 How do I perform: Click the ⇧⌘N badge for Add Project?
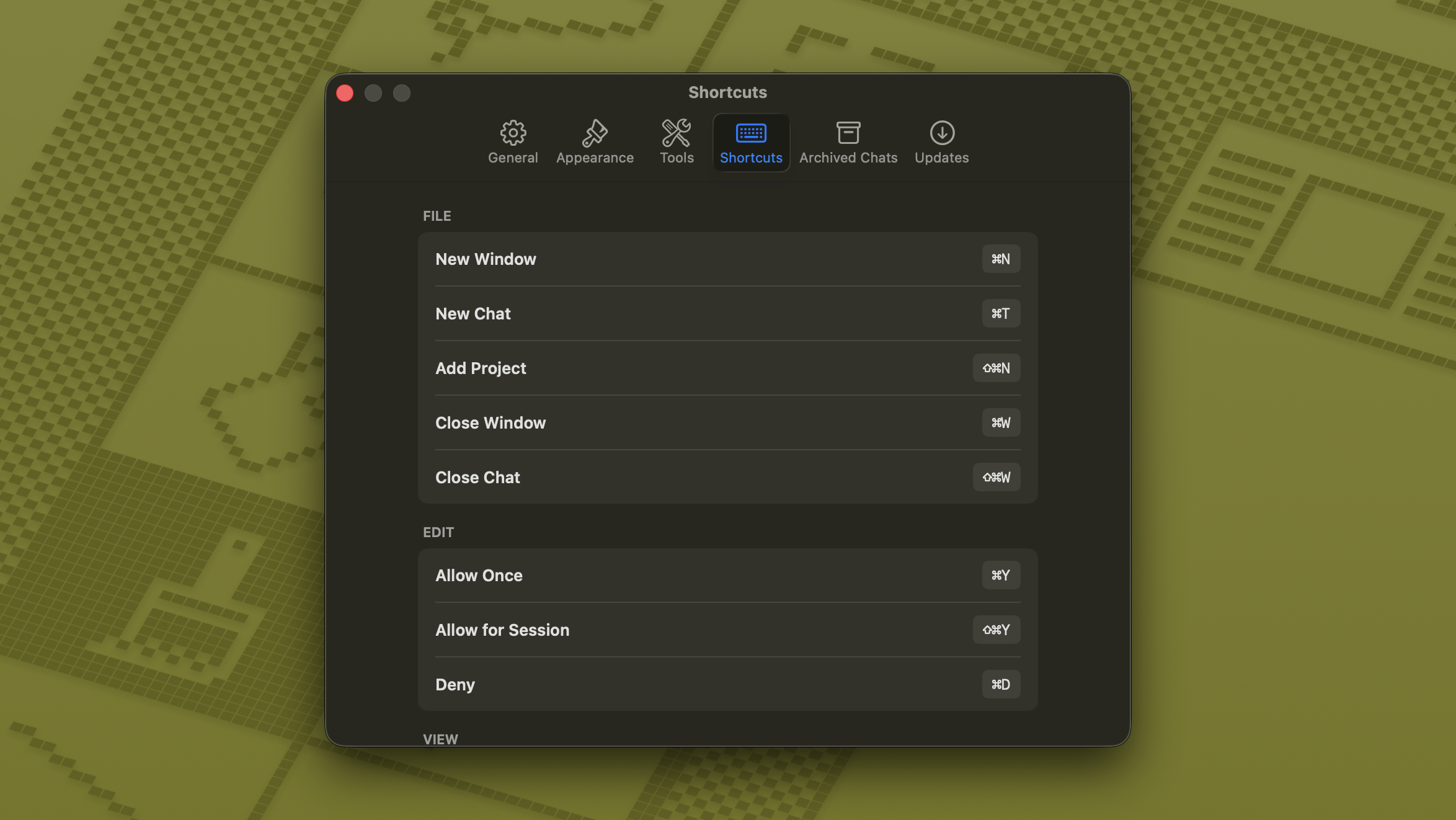click(x=997, y=368)
